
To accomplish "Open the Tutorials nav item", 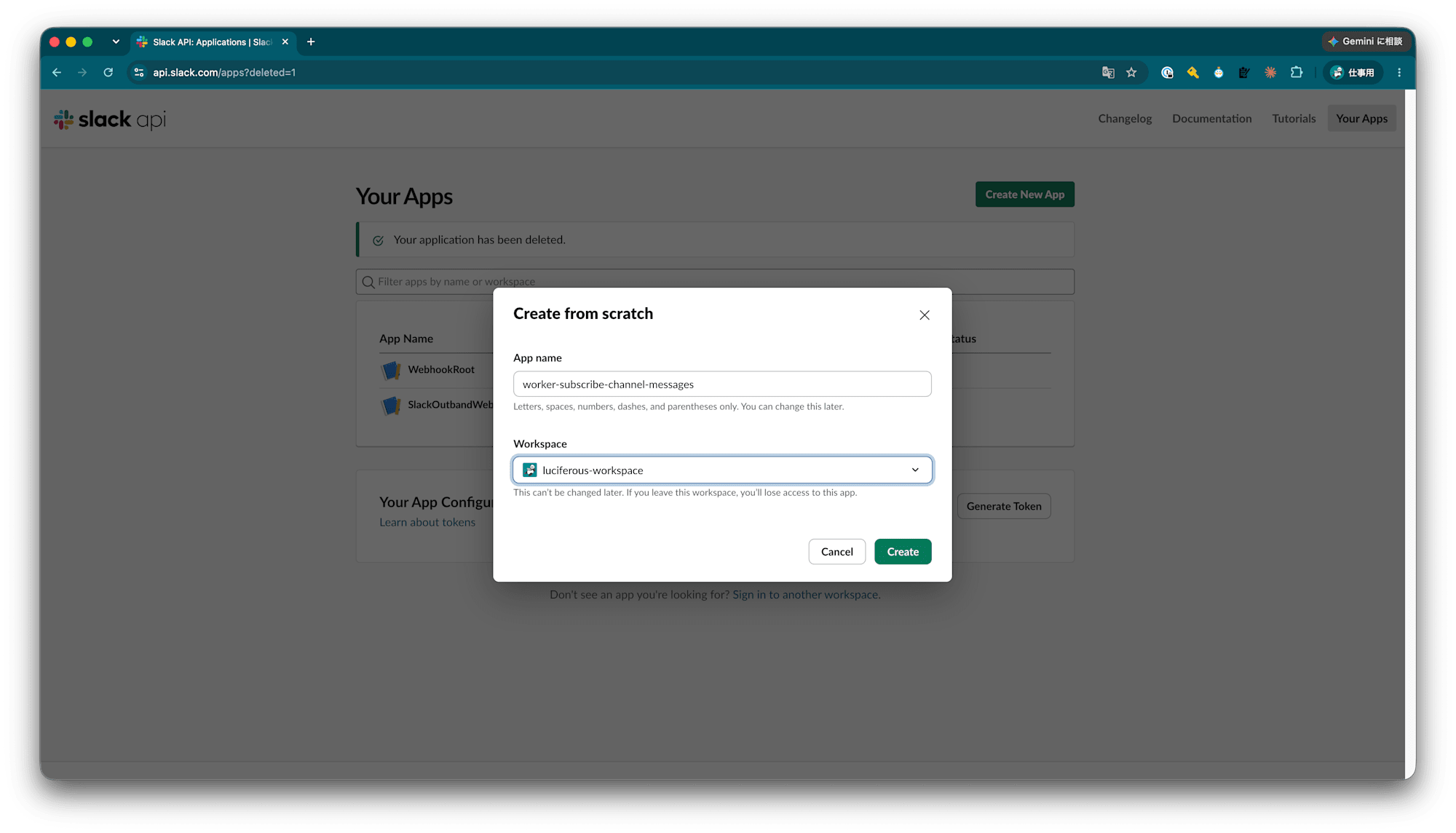I will [1294, 118].
